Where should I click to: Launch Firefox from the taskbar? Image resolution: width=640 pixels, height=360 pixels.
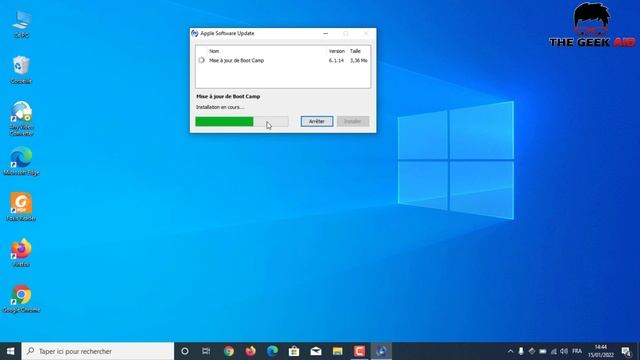tap(251, 351)
